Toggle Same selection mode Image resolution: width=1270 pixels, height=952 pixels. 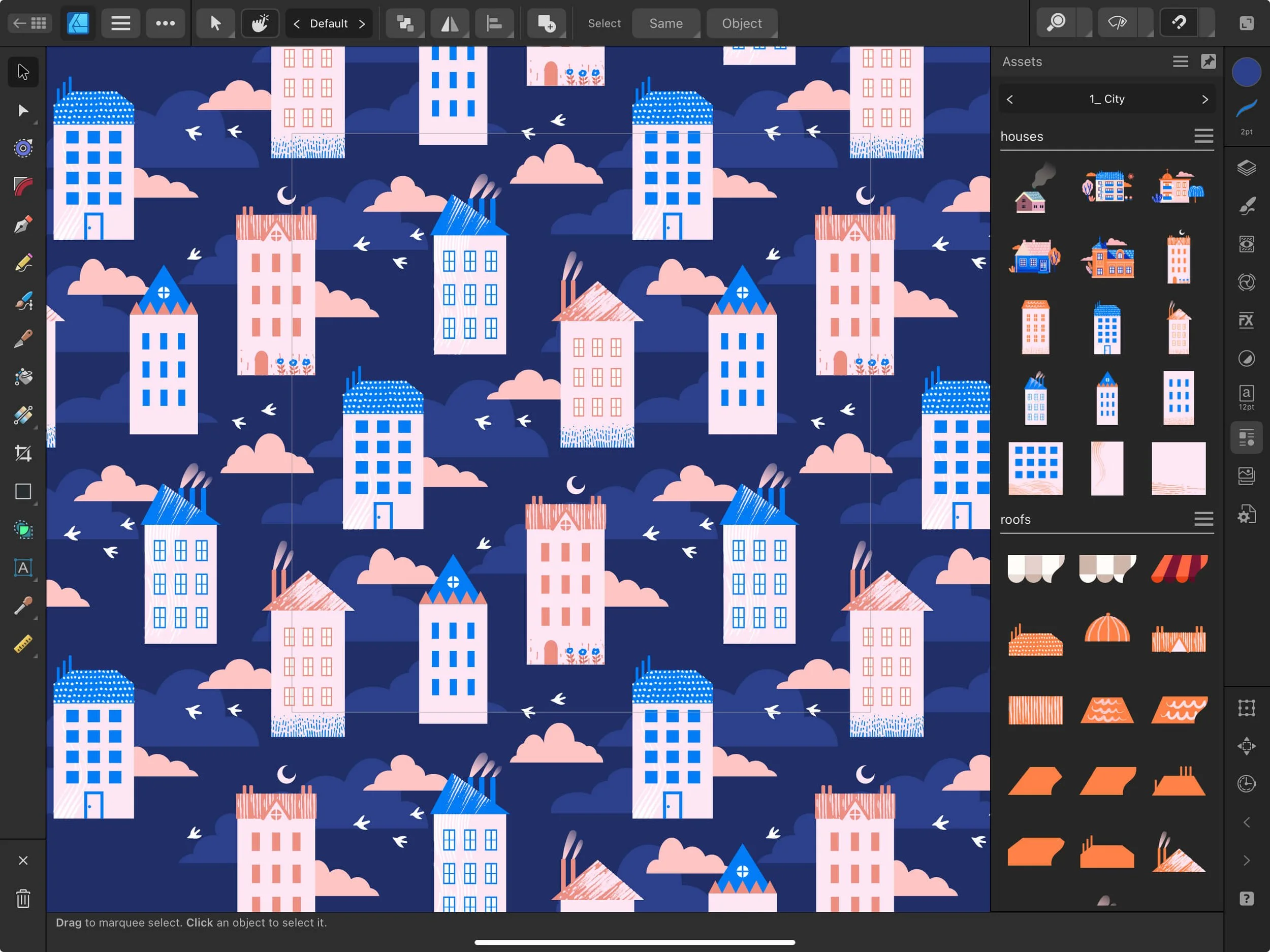[x=666, y=23]
